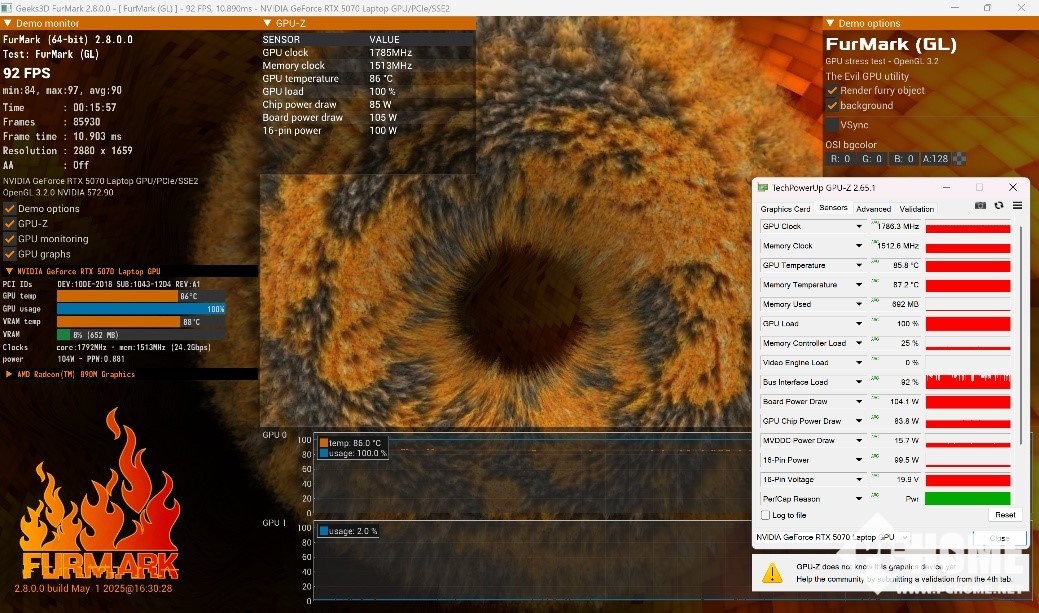
Task: Open the PerfCap Reason dropdown
Action: (859, 499)
